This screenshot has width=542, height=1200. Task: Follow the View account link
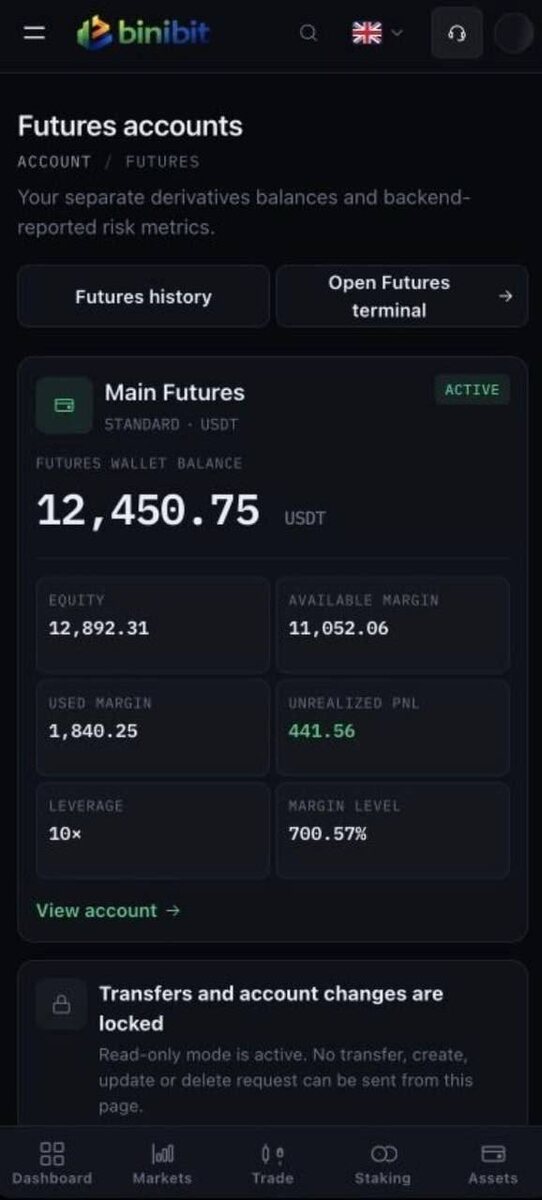[108, 910]
